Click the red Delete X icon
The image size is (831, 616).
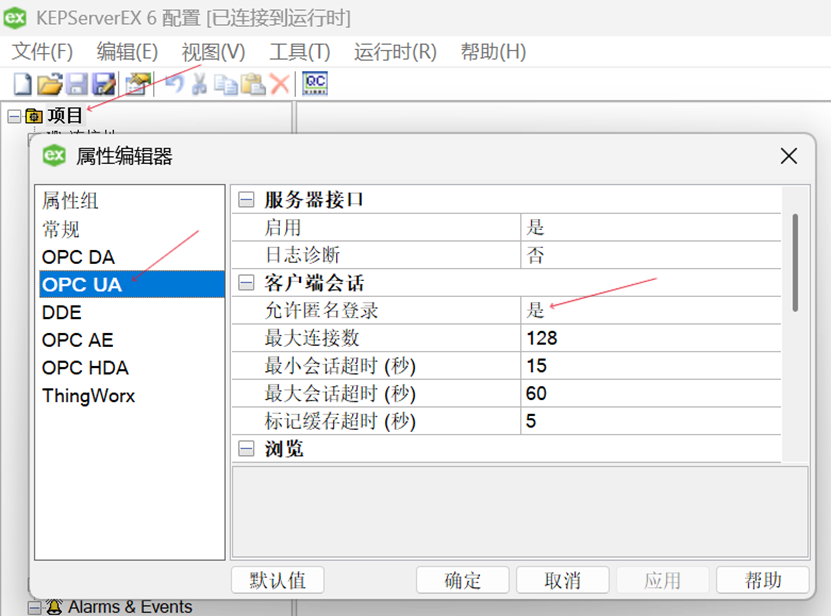coord(280,84)
